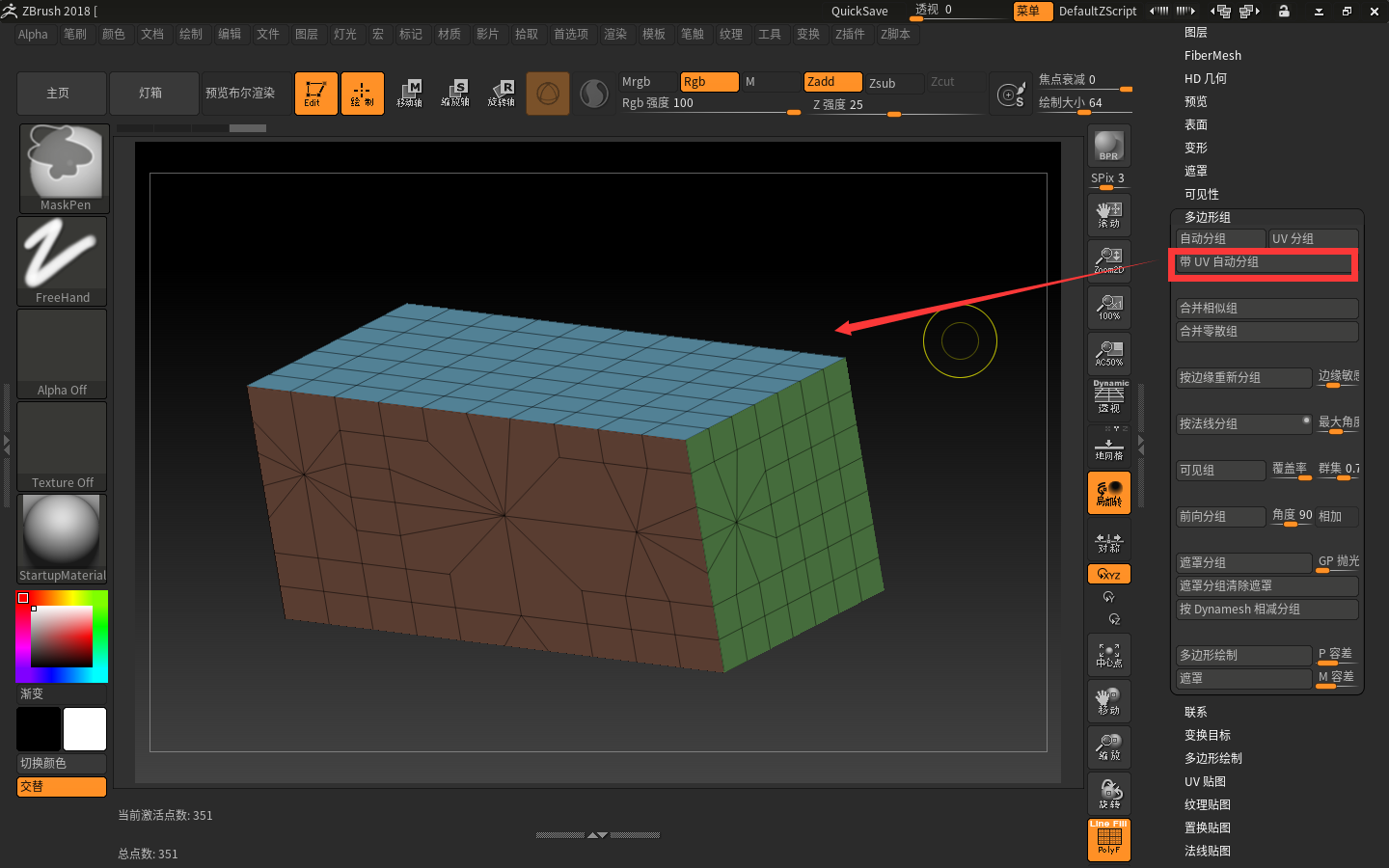Click the Zoom 3D (缩放) view icon
This screenshot has height=868, width=1389.
1108,747
